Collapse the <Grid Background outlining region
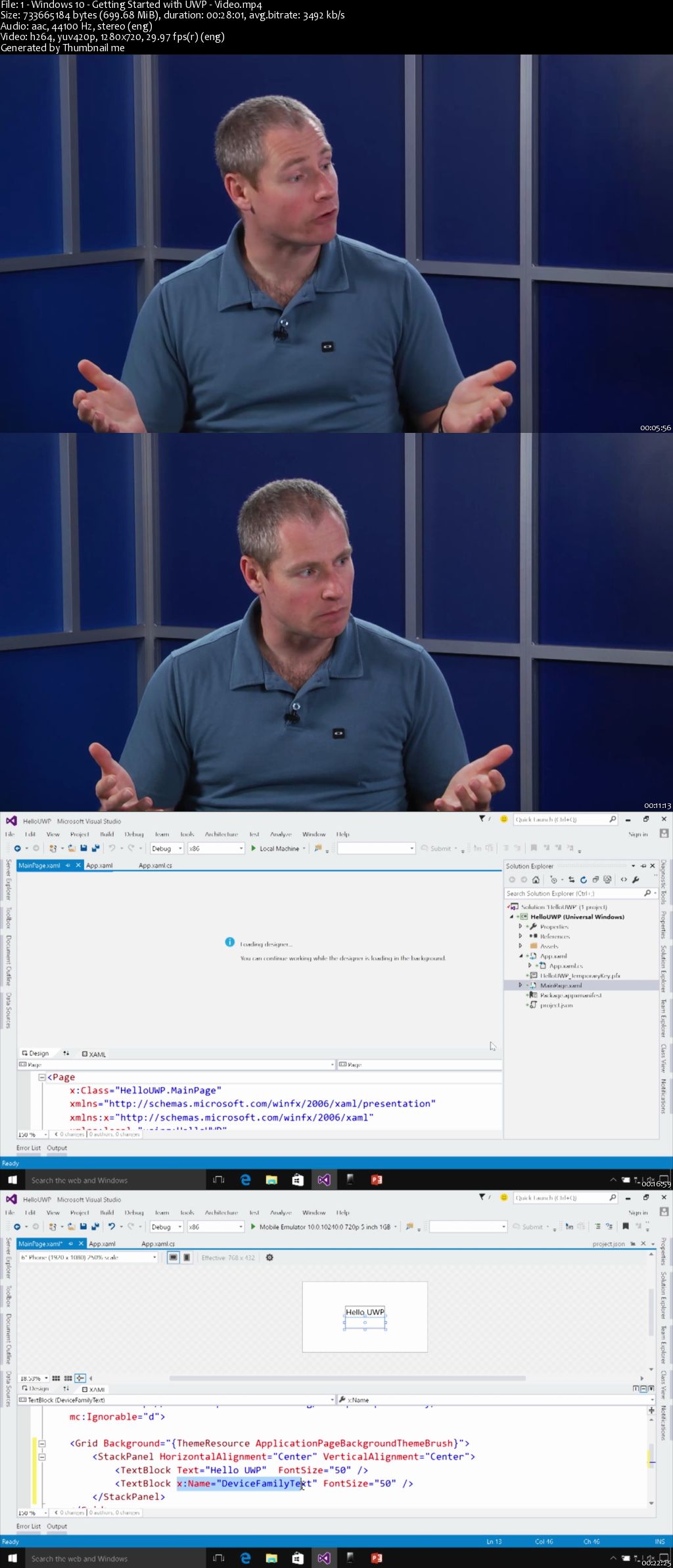Viewport: 673px width, 1568px height. tap(42, 1443)
